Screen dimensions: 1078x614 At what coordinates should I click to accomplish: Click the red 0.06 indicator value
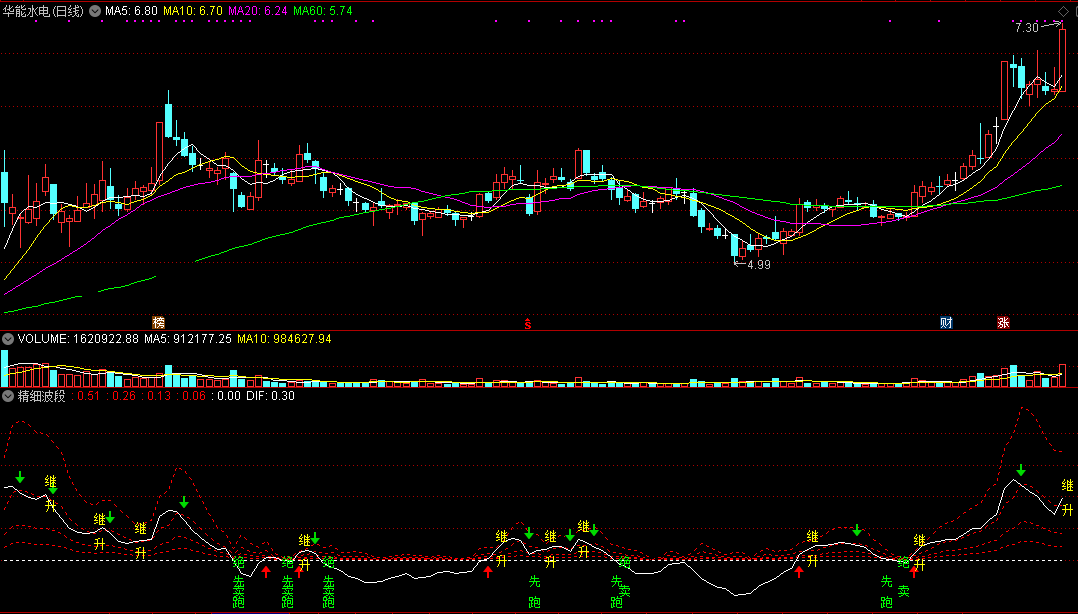194,396
